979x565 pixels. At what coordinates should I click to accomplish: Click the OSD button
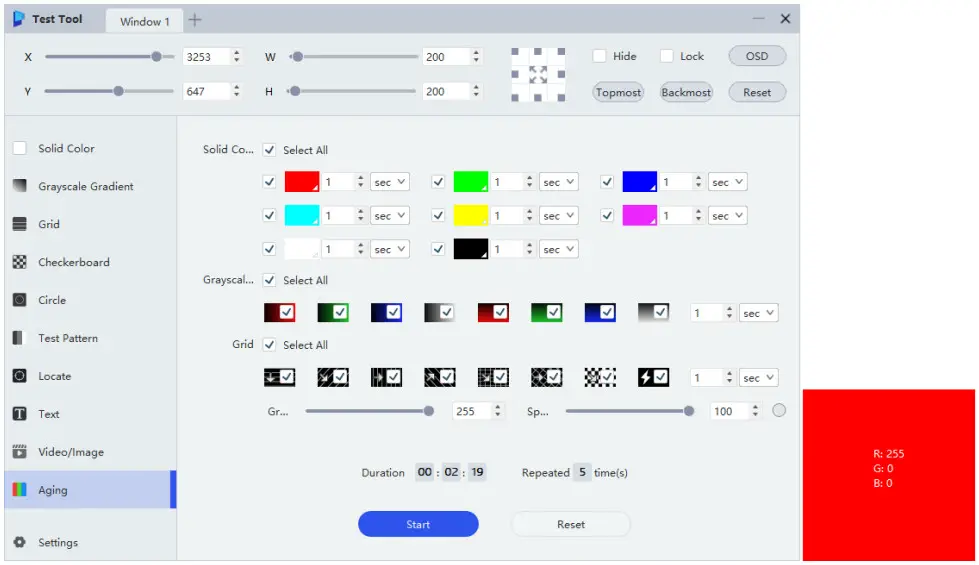757,56
